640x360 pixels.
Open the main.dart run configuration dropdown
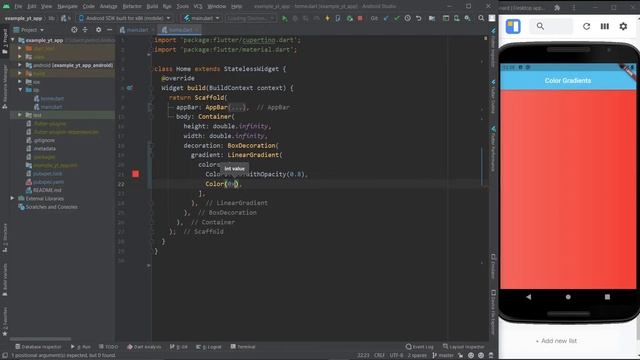(202, 18)
